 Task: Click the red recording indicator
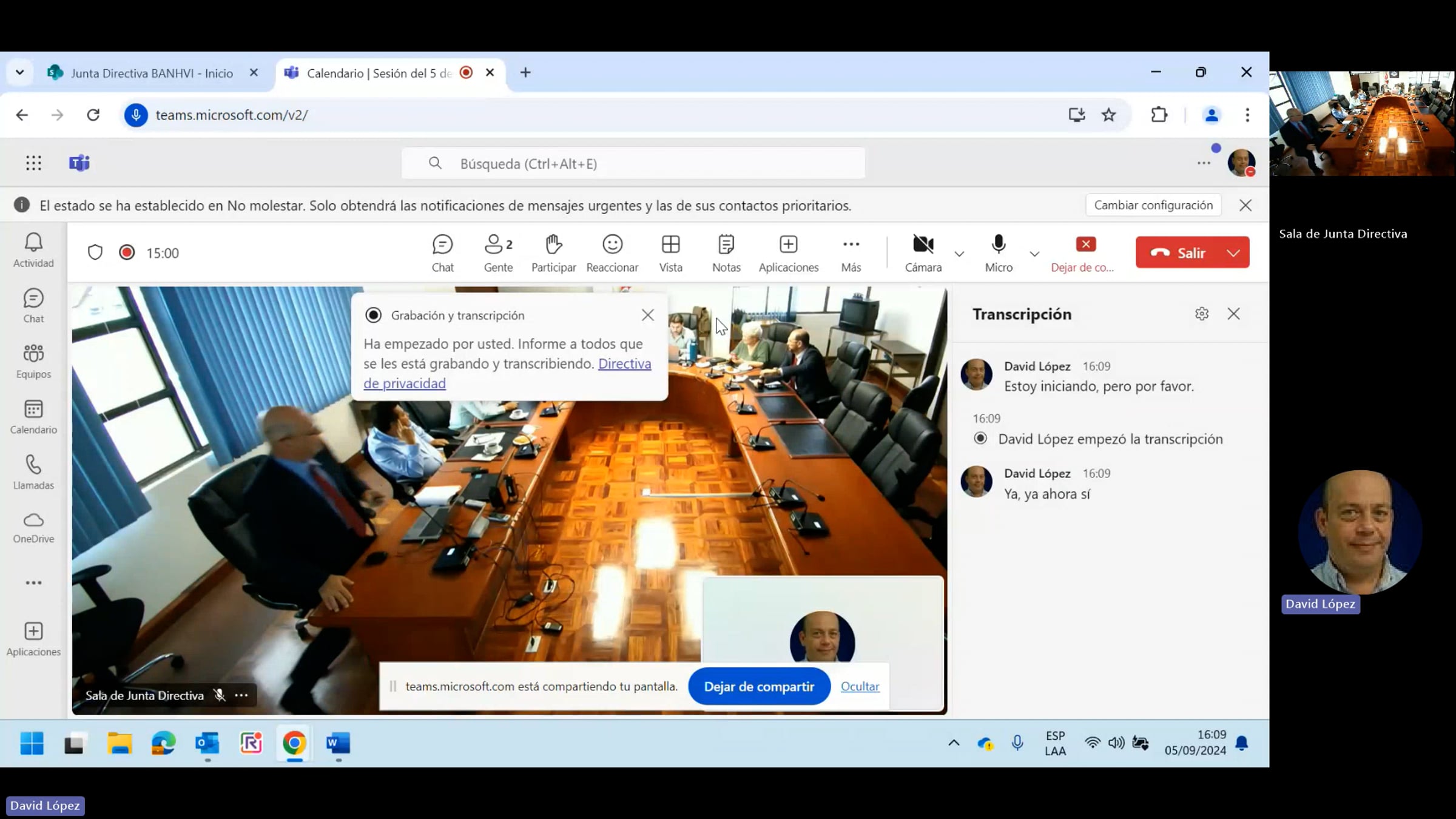coord(127,252)
